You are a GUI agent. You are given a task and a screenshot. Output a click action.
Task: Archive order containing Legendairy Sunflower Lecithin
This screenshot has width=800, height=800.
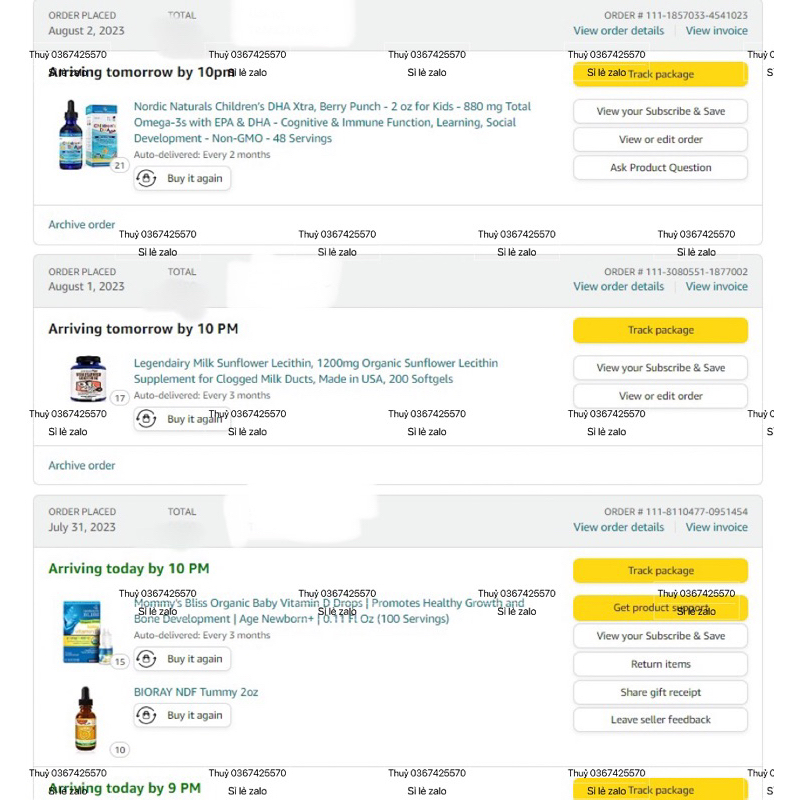pyautogui.click(x=82, y=466)
